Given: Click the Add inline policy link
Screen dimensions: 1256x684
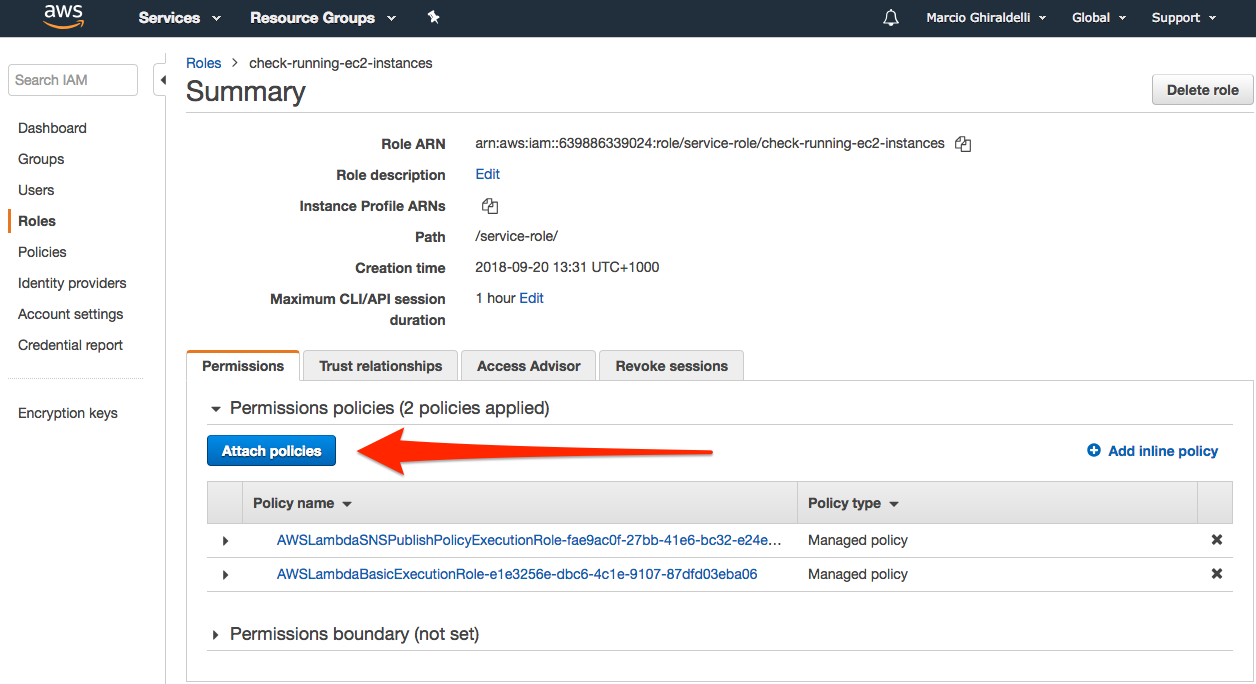Looking at the screenshot, I should [x=1152, y=451].
